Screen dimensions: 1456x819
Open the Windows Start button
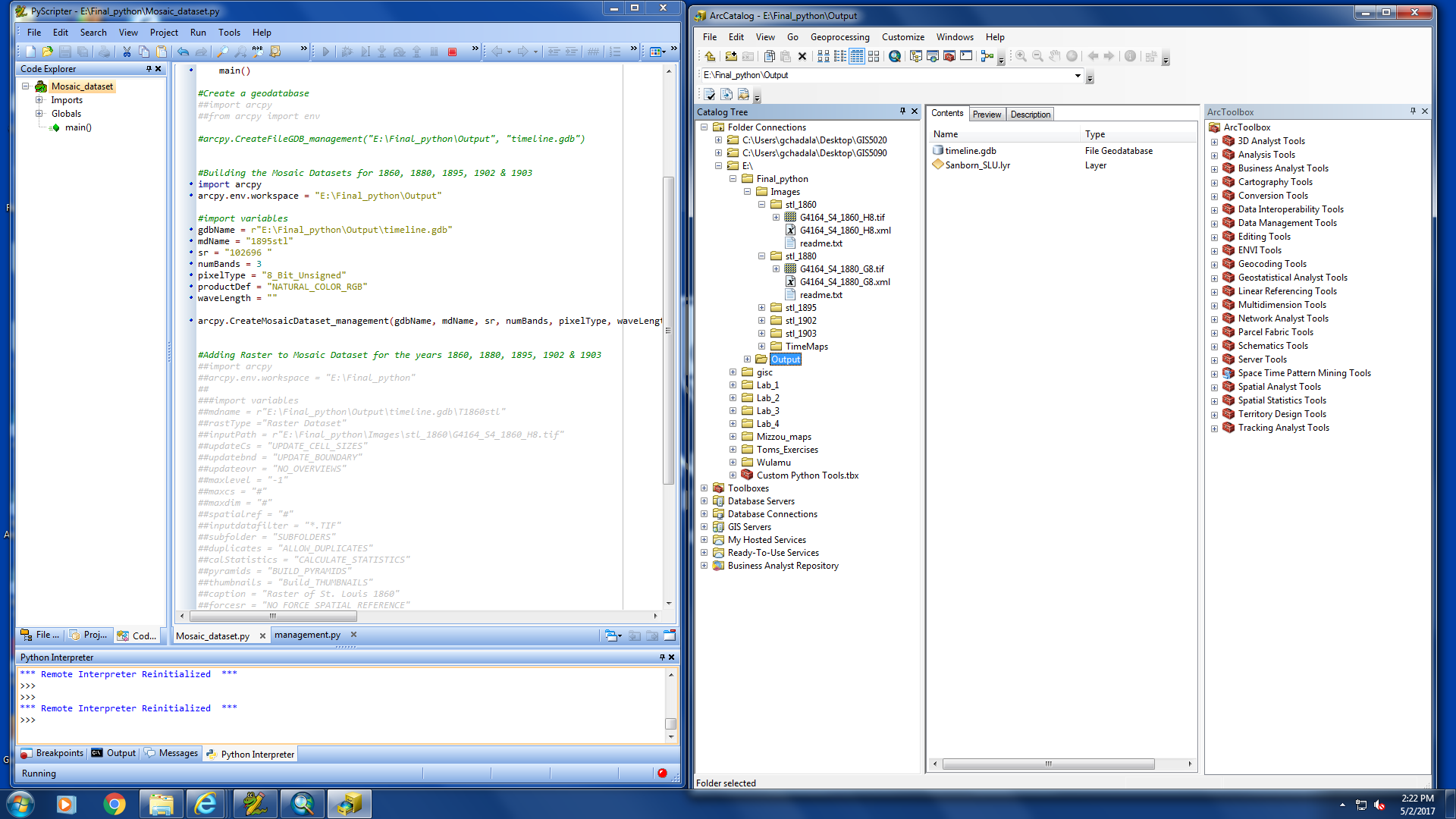coord(20,804)
